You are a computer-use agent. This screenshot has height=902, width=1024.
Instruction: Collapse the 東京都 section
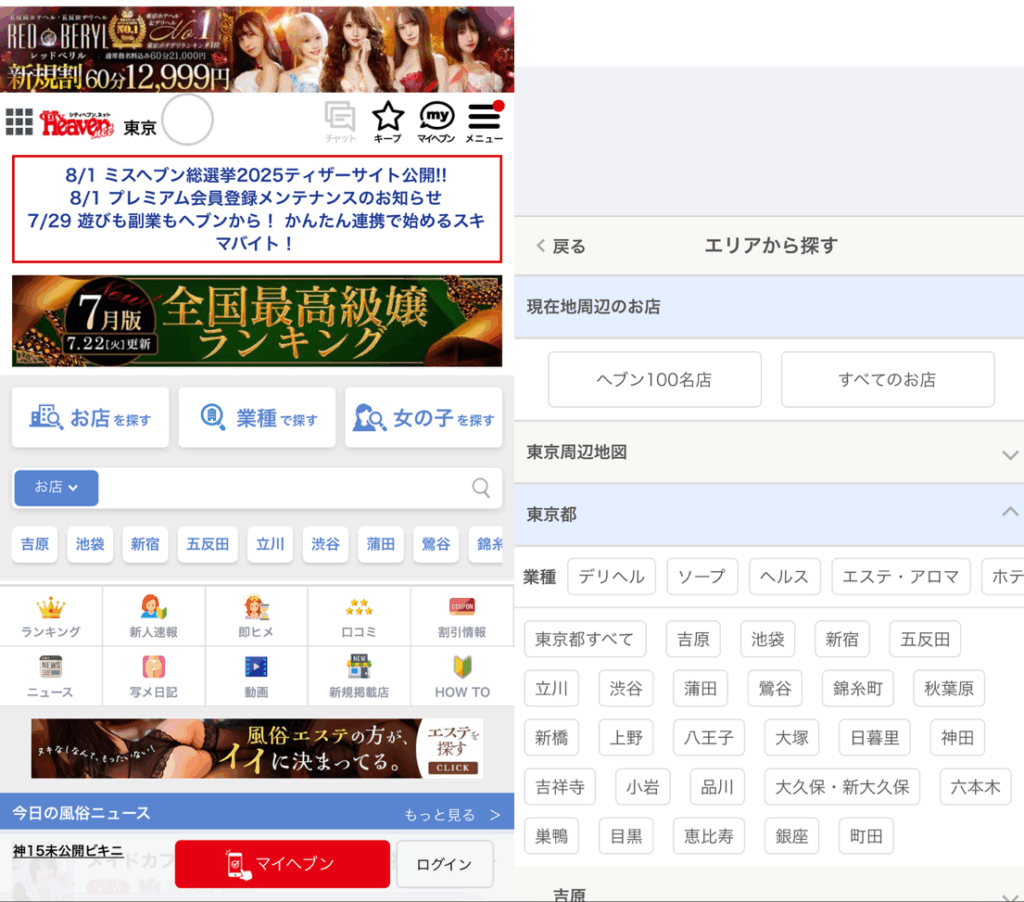1009,513
